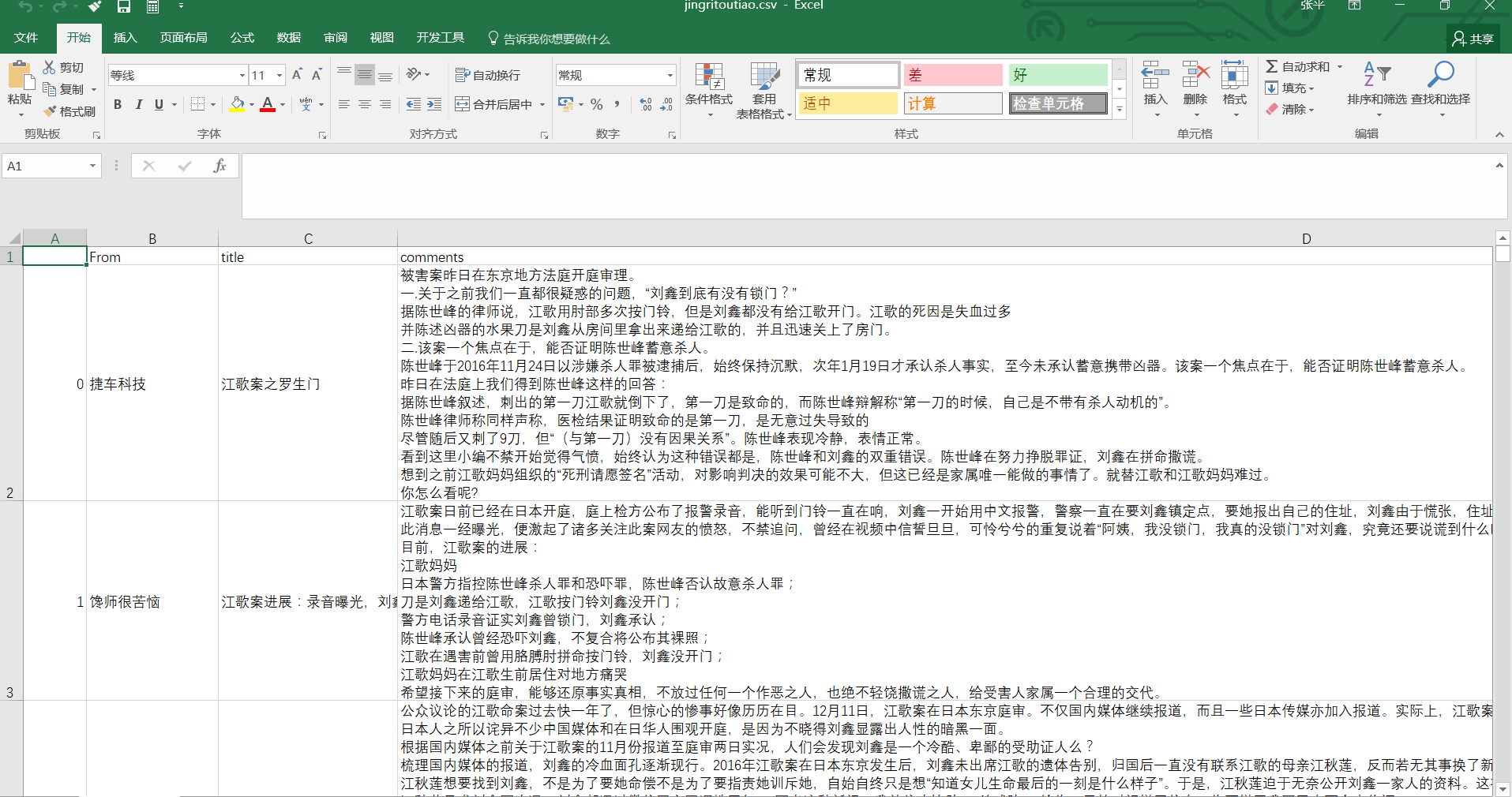Toggle underline formatting on selected cell
Screen dimensions: 1512x797
click(x=157, y=104)
